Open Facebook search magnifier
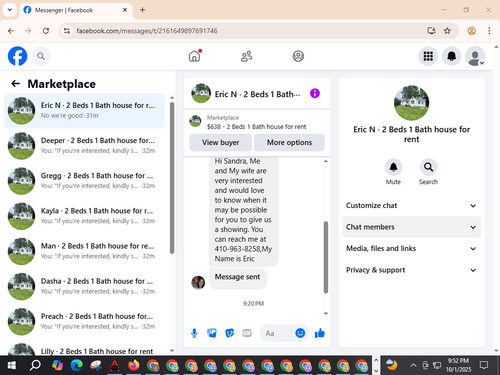This screenshot has height=375, width=500. point(41,56)
